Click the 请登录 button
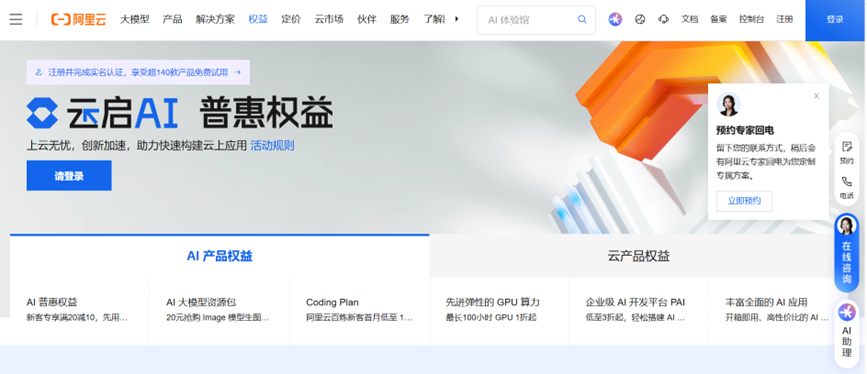The image size is (867, 374). click(x=69, y=176)
